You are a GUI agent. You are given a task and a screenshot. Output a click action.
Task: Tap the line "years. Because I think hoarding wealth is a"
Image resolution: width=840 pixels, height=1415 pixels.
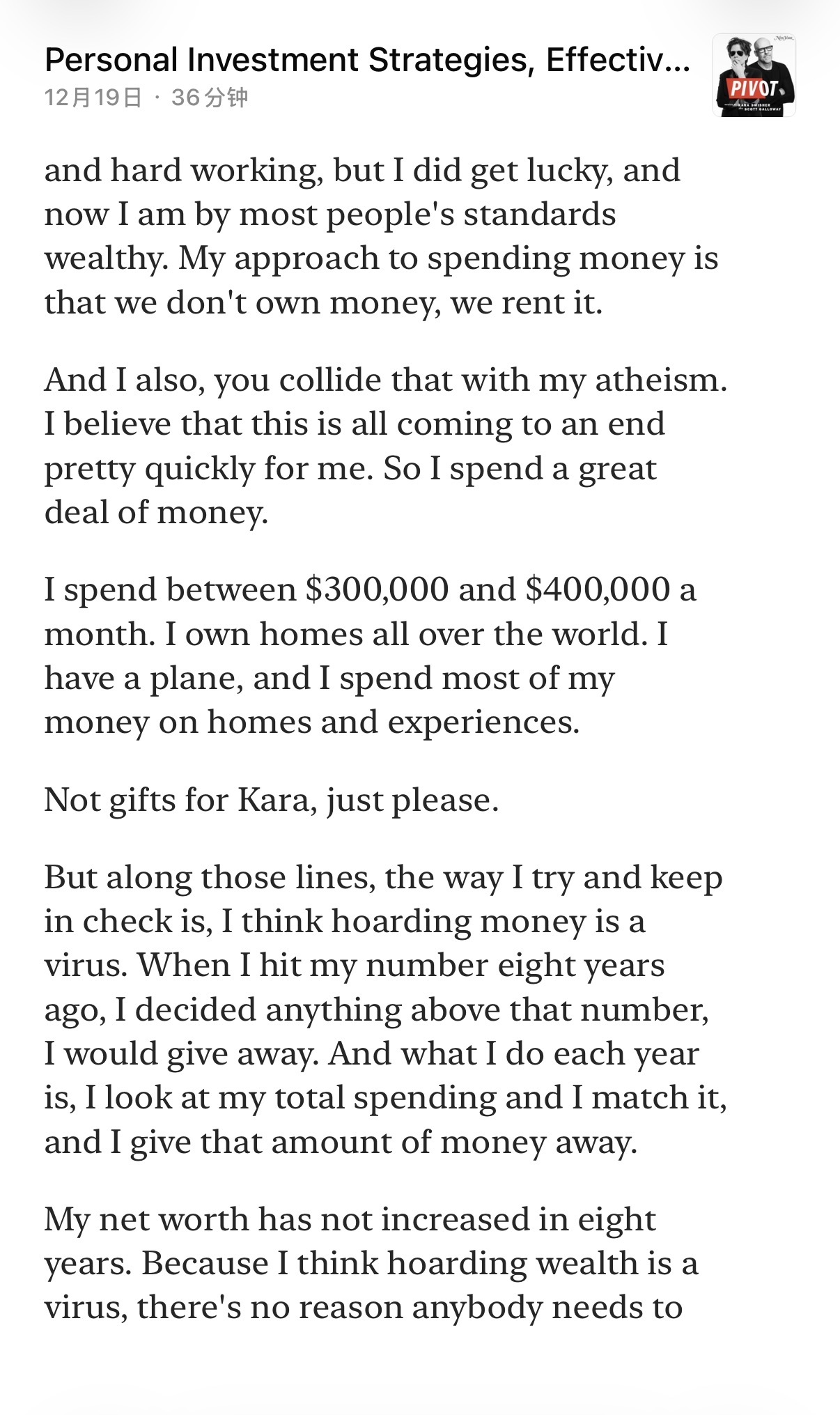pyautogui.click(x=371, y=1264)
